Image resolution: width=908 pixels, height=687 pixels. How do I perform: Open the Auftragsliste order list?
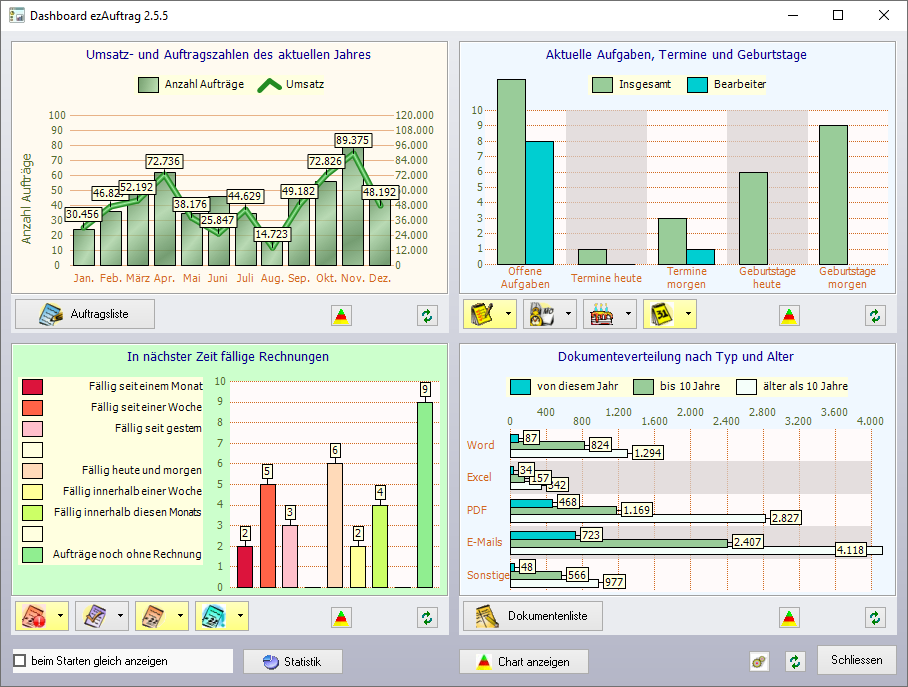click(85, 314)
